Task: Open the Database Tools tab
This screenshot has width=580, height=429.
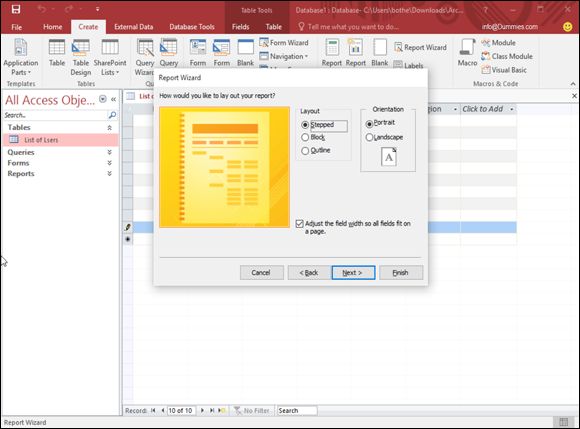Action: (x=192, y=27)
